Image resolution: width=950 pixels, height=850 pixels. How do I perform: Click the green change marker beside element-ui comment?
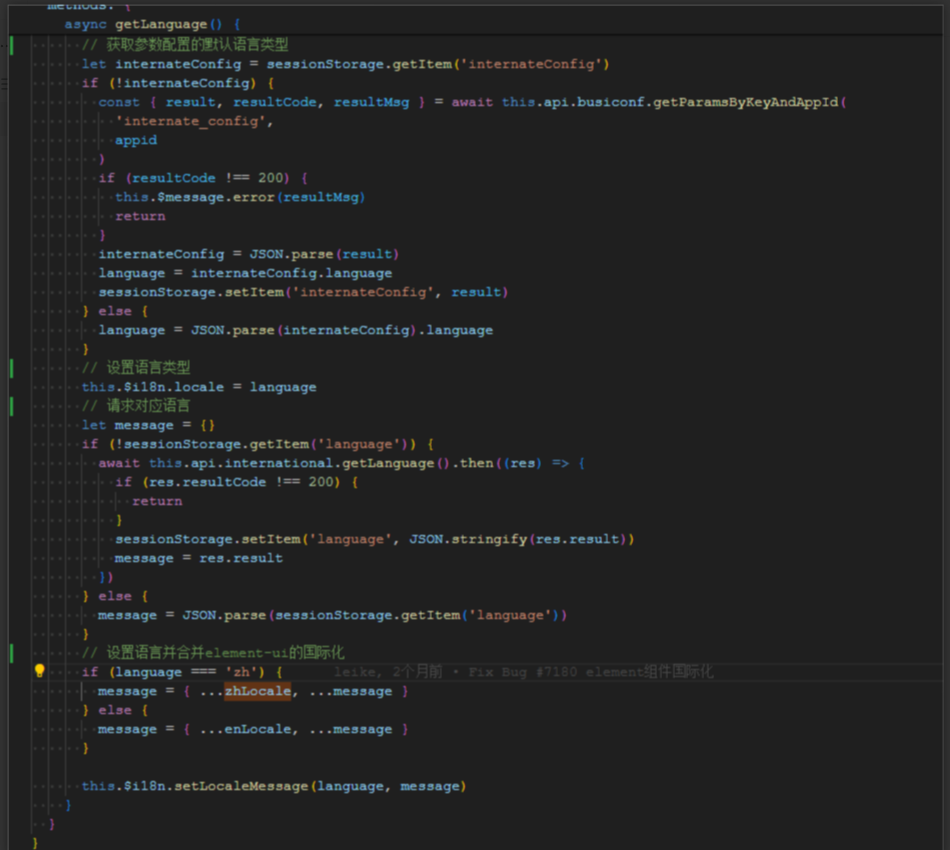11,653
